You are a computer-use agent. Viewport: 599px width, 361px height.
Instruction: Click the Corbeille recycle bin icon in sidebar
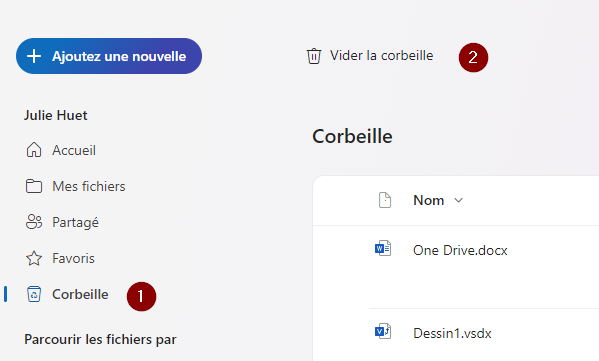34,294
